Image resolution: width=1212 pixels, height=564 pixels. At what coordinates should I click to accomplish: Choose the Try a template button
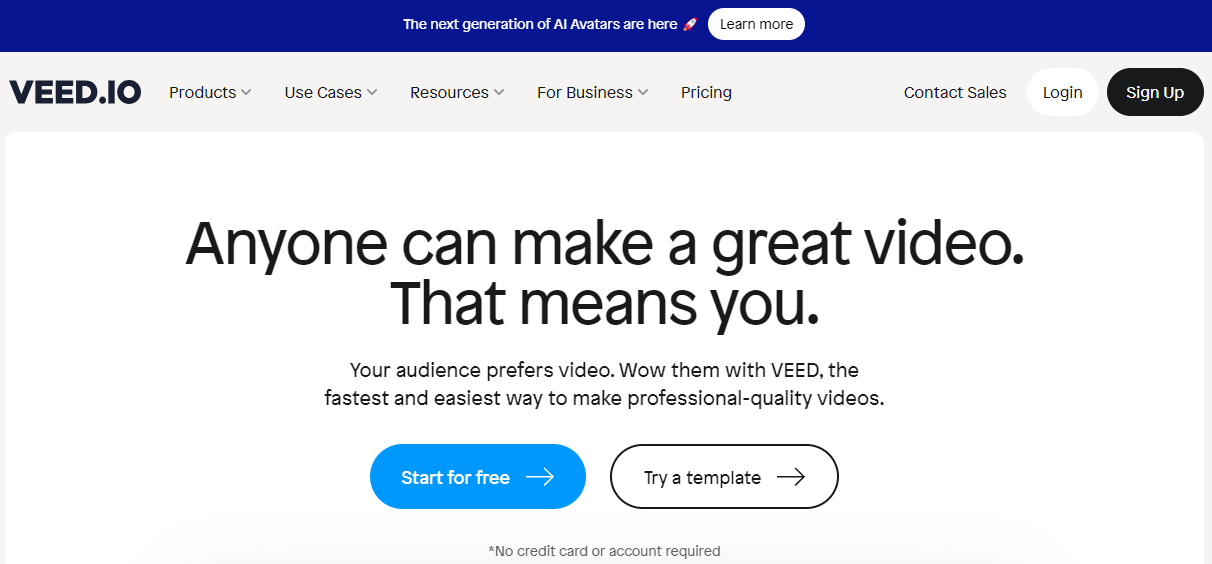click(x=724, y=477)
